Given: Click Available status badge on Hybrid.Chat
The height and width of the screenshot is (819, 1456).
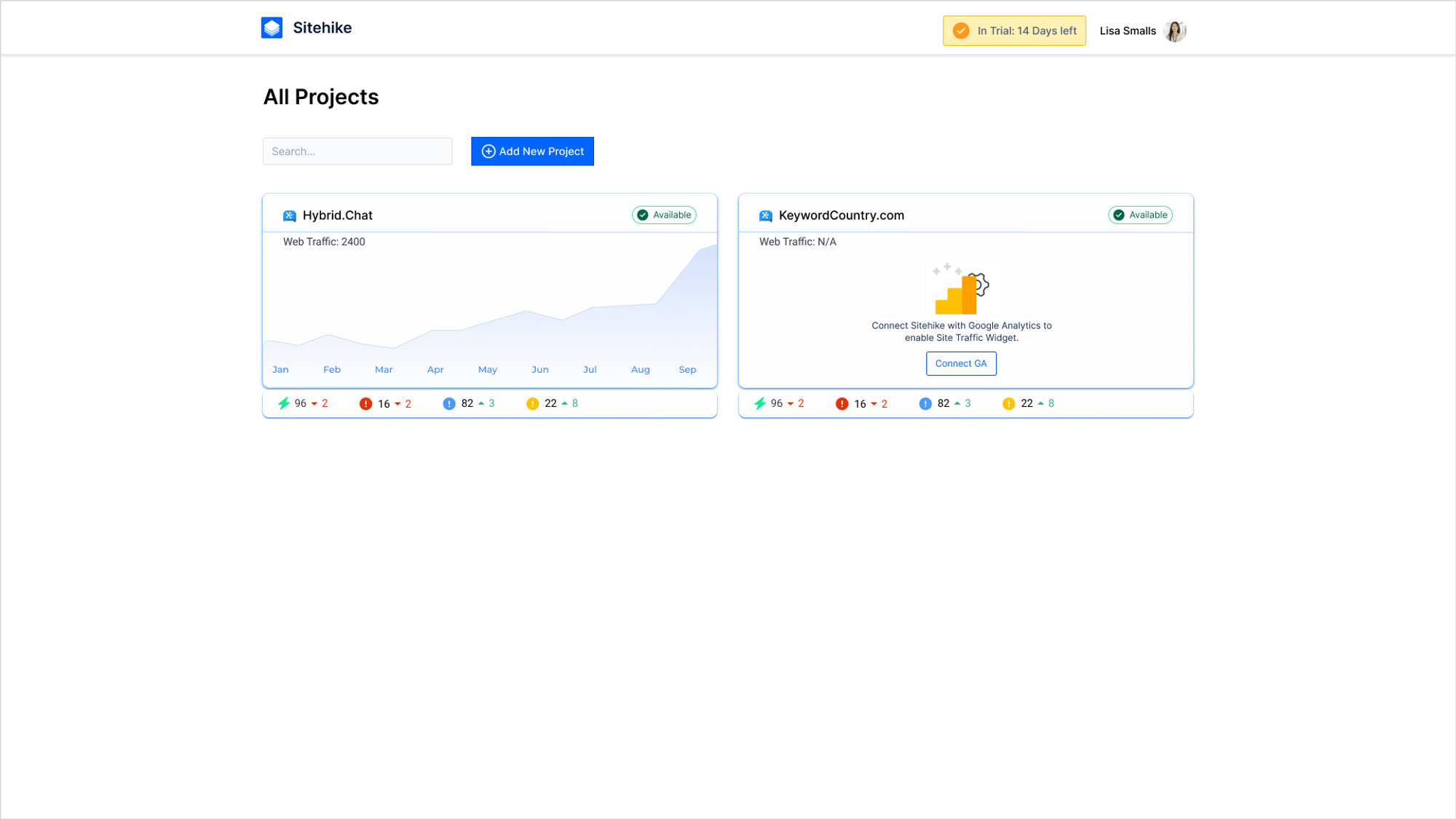Looking at the screenshot, I should click(x=664, y=215).
